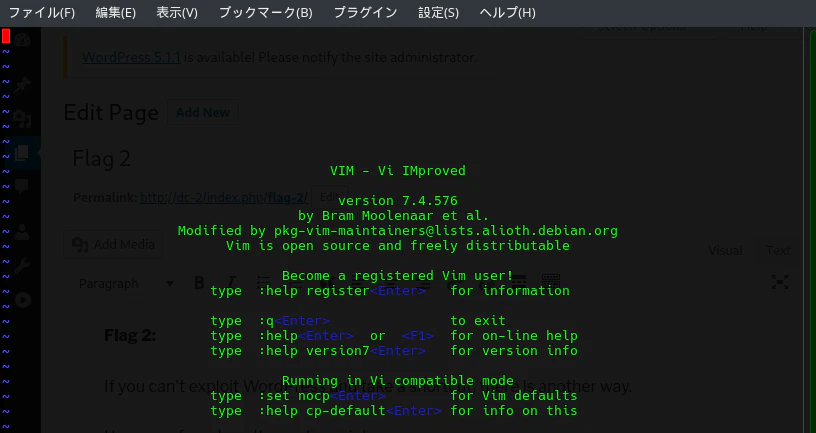Open the プラグイン menu
Screen dimensions: 816x433
(365, 12)
